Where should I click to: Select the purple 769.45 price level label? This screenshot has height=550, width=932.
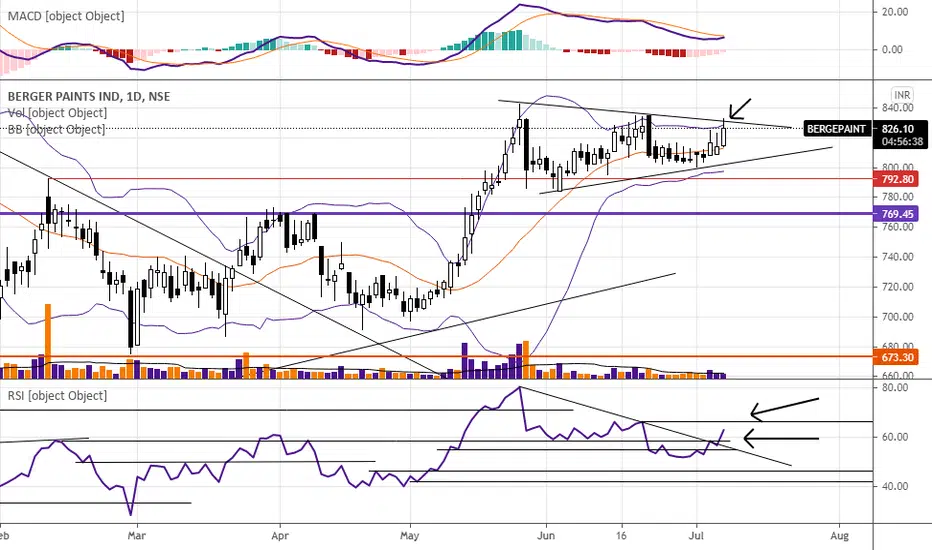(895, 213)
